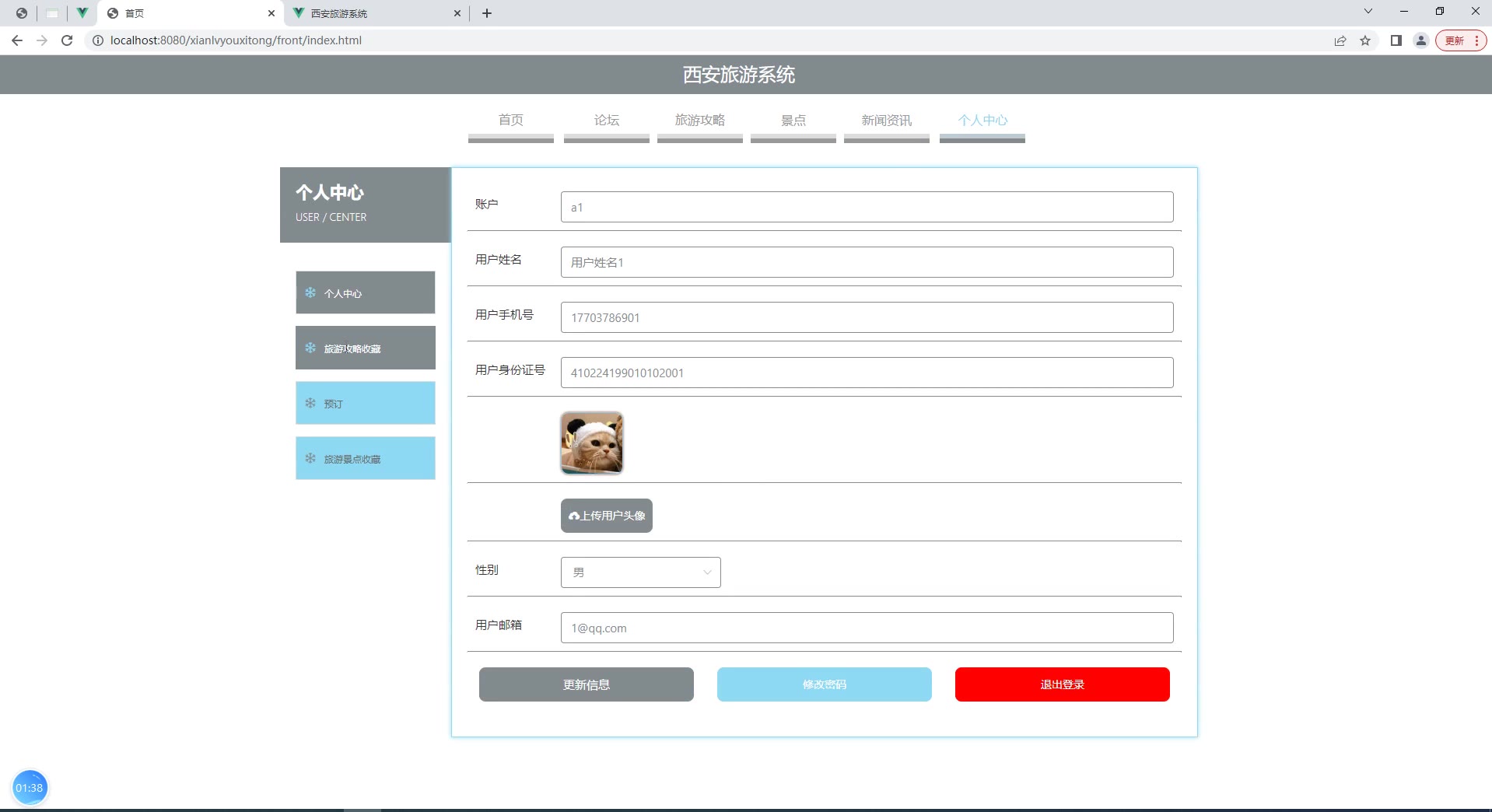Click the 用户身份证号 input field
Screen dimensions: 1492x812
867,373
